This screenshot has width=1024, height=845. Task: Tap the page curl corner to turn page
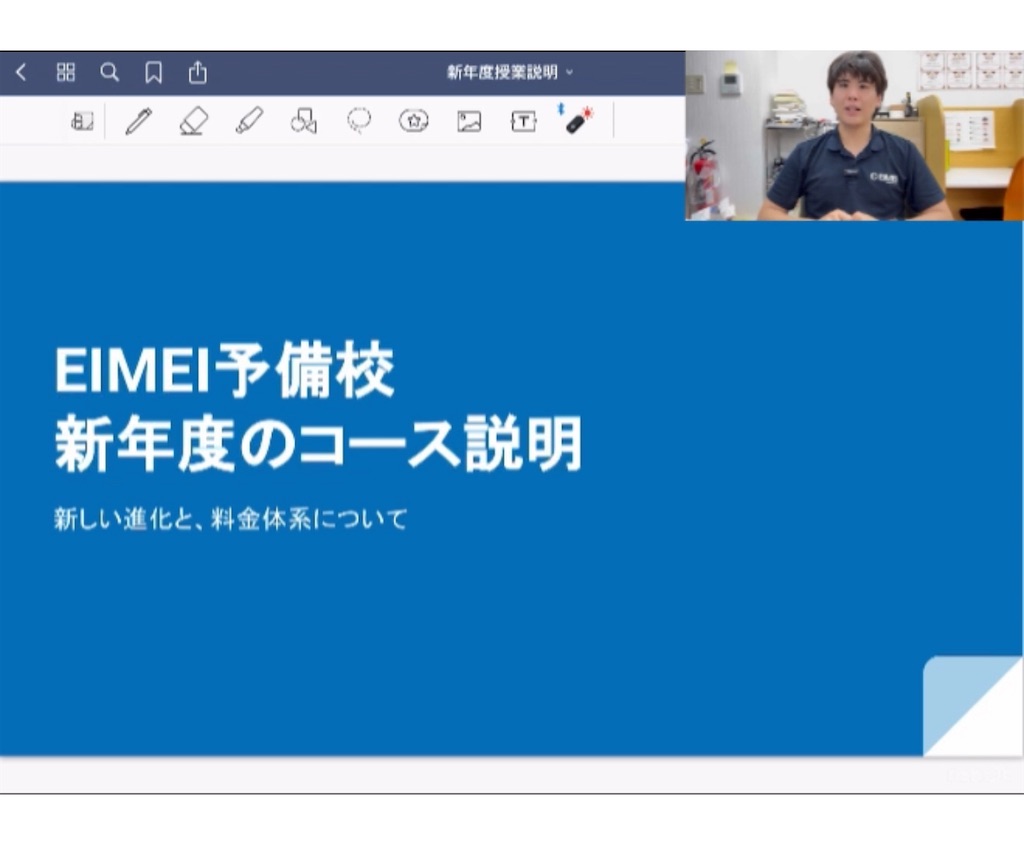972,707
